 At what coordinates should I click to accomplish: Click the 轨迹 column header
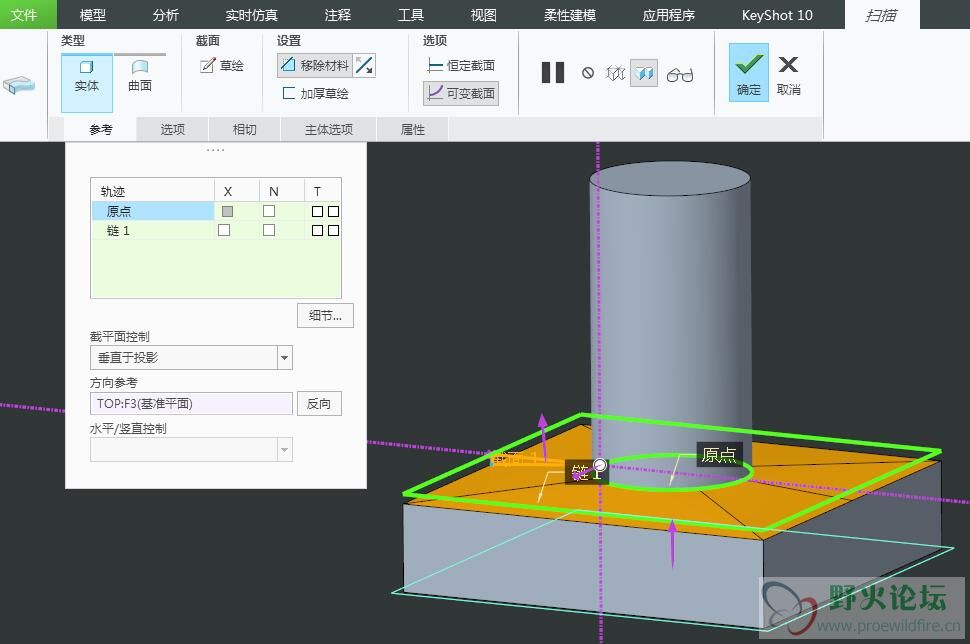153,191
